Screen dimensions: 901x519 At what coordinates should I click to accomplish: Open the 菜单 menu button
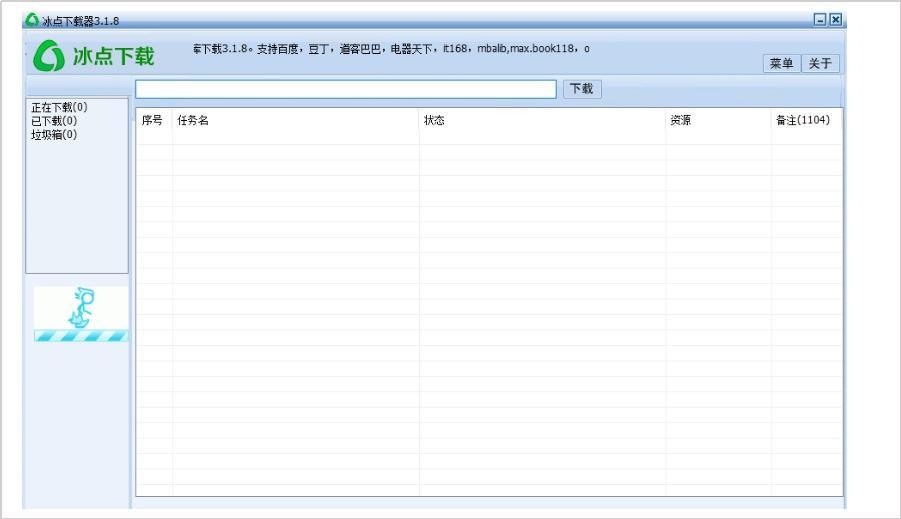tap(781, 63)
